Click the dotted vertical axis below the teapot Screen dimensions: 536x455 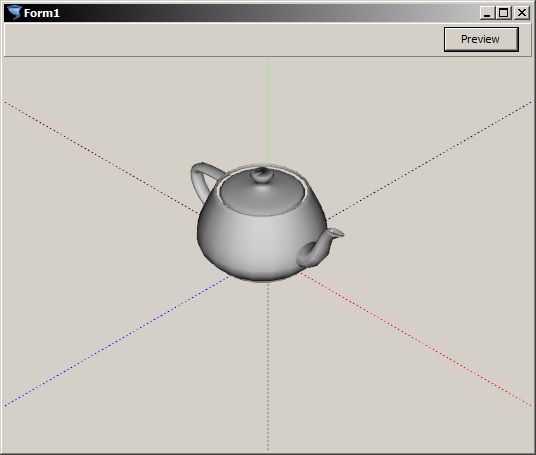[268, 366]
